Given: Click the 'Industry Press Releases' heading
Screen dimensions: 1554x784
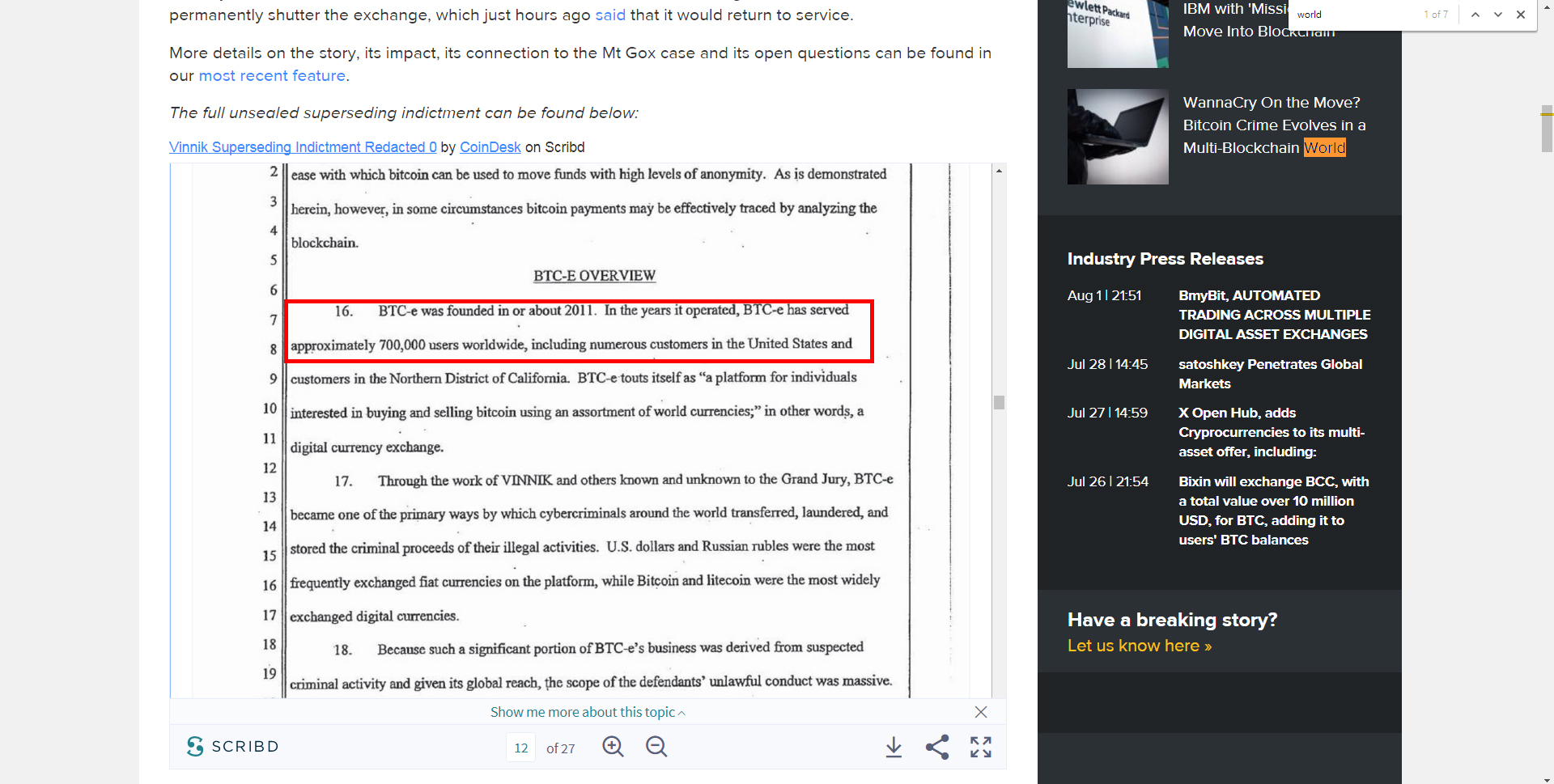Looking at the screenshot, I should (1165, 259).
